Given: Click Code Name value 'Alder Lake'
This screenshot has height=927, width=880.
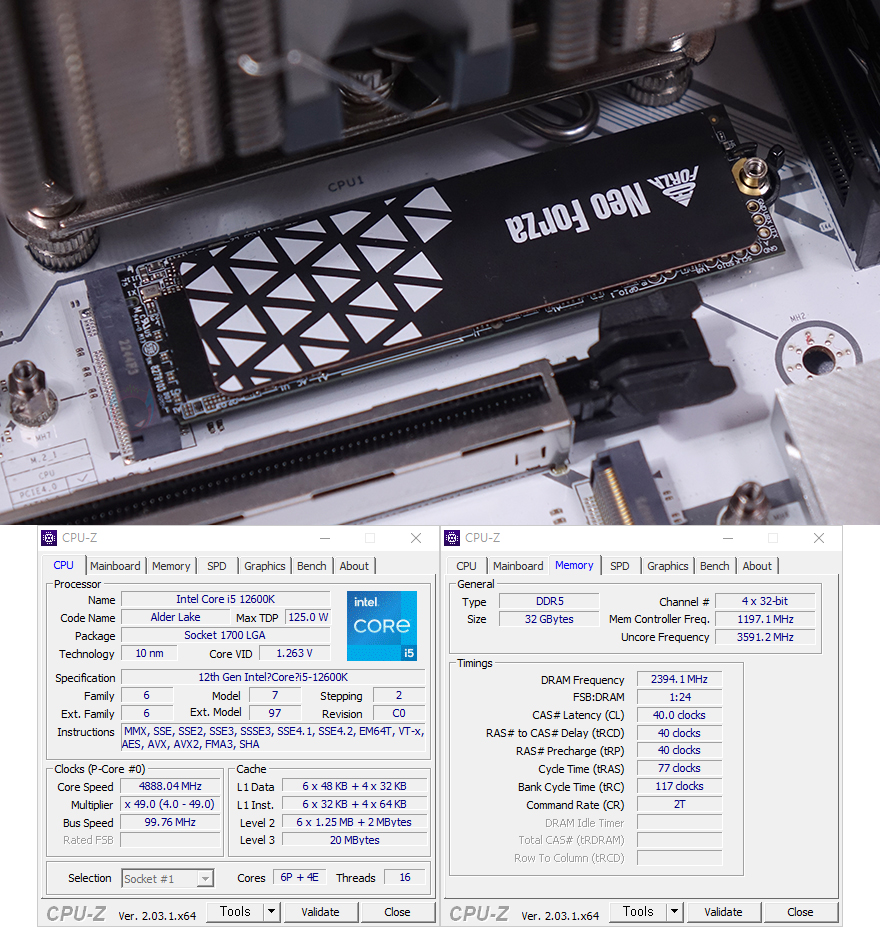Looking at the screenshot, I should (x=175, y=617).
